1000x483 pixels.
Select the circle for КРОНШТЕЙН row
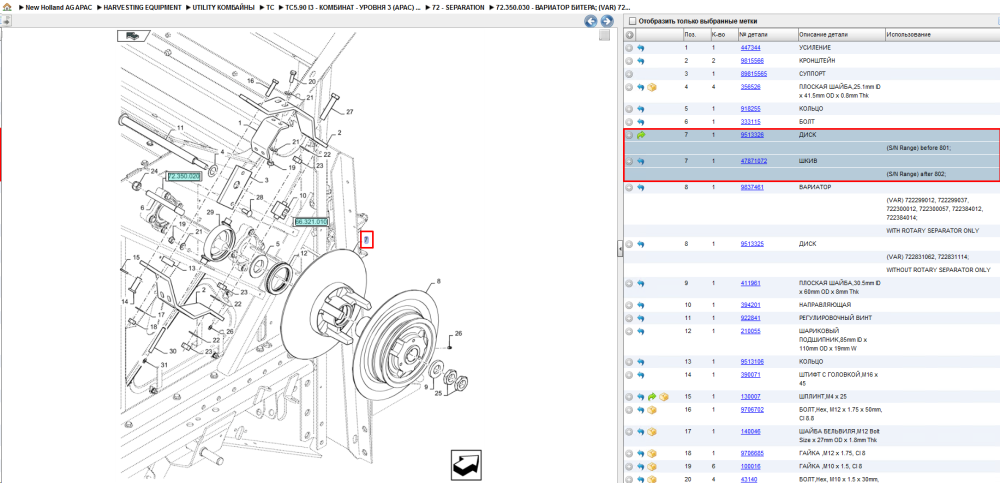629,61
